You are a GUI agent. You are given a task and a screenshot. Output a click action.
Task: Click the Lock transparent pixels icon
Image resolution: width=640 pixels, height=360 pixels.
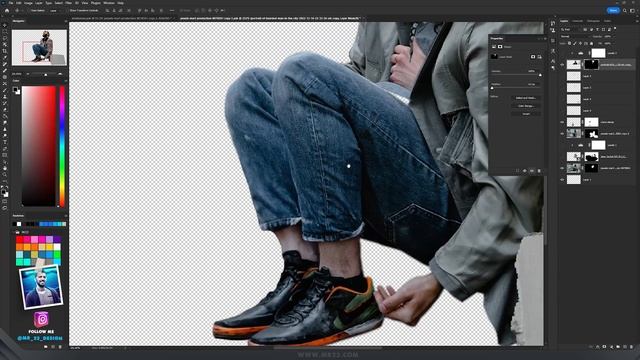point(570,43)
